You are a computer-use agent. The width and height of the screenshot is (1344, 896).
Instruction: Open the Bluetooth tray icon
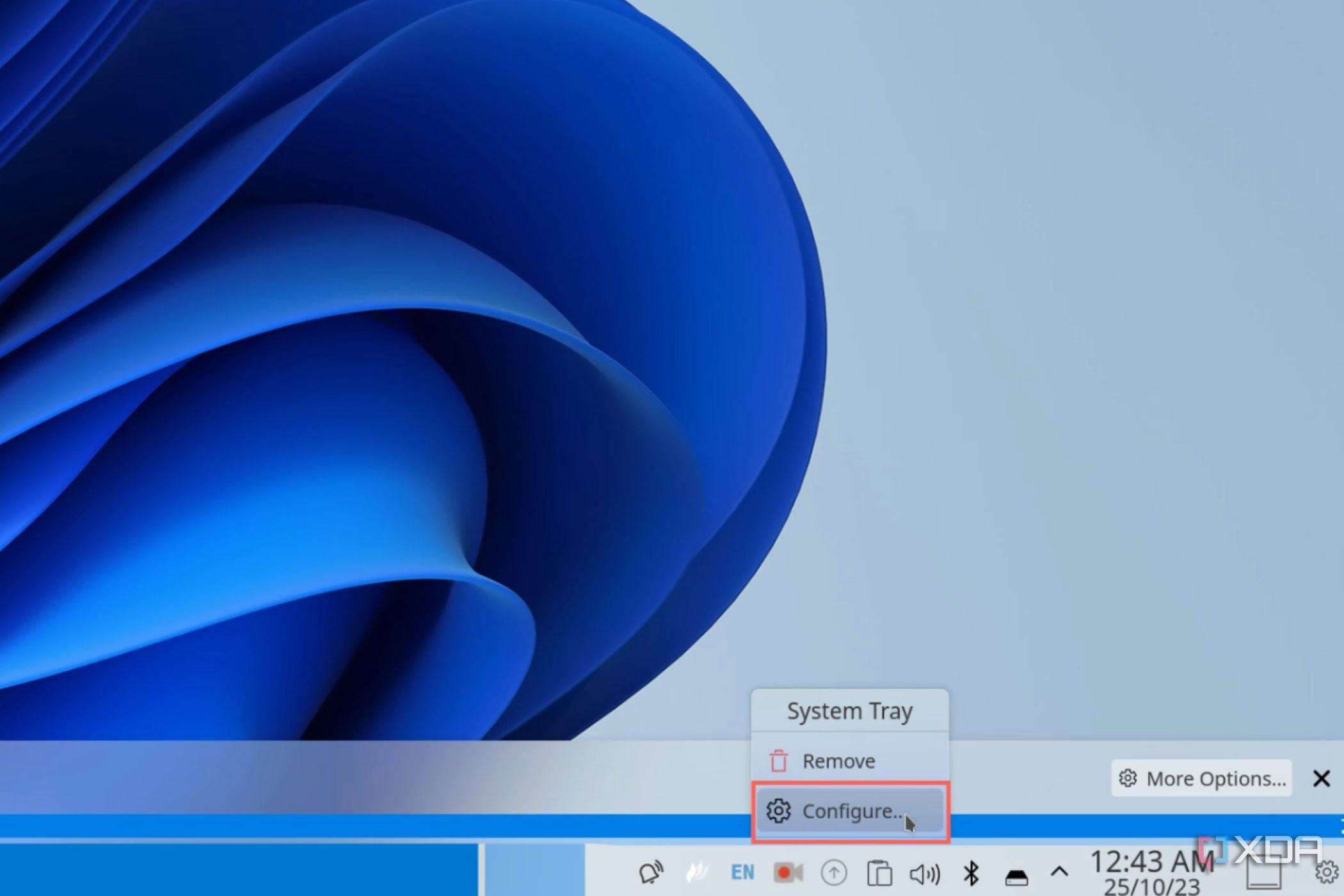pyautogui.click(x=971, y=873)
